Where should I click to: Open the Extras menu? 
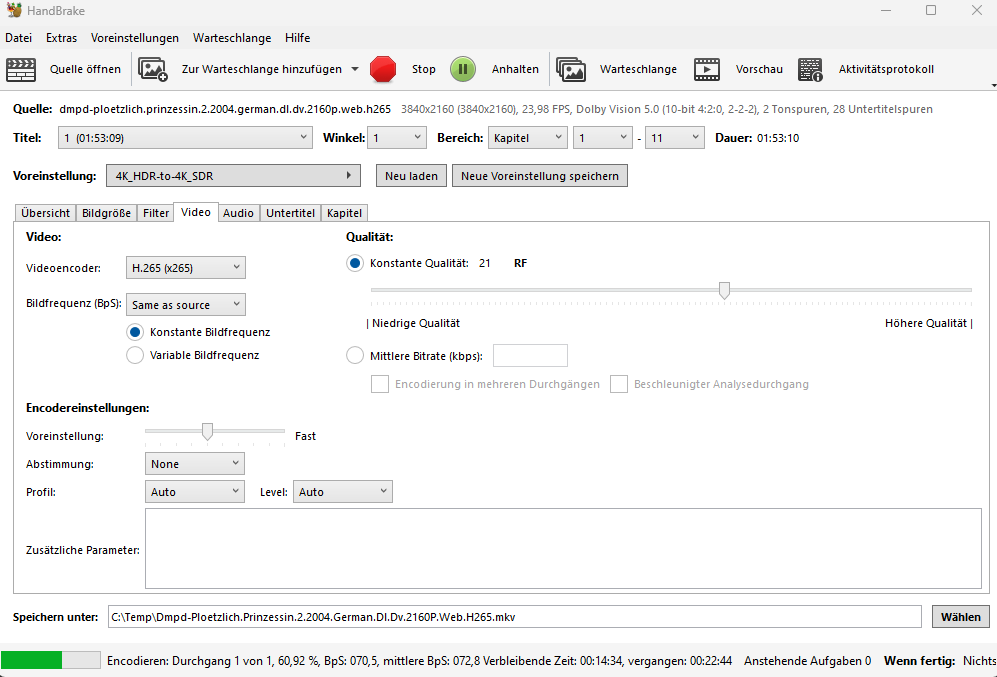[x=62, y=38]
